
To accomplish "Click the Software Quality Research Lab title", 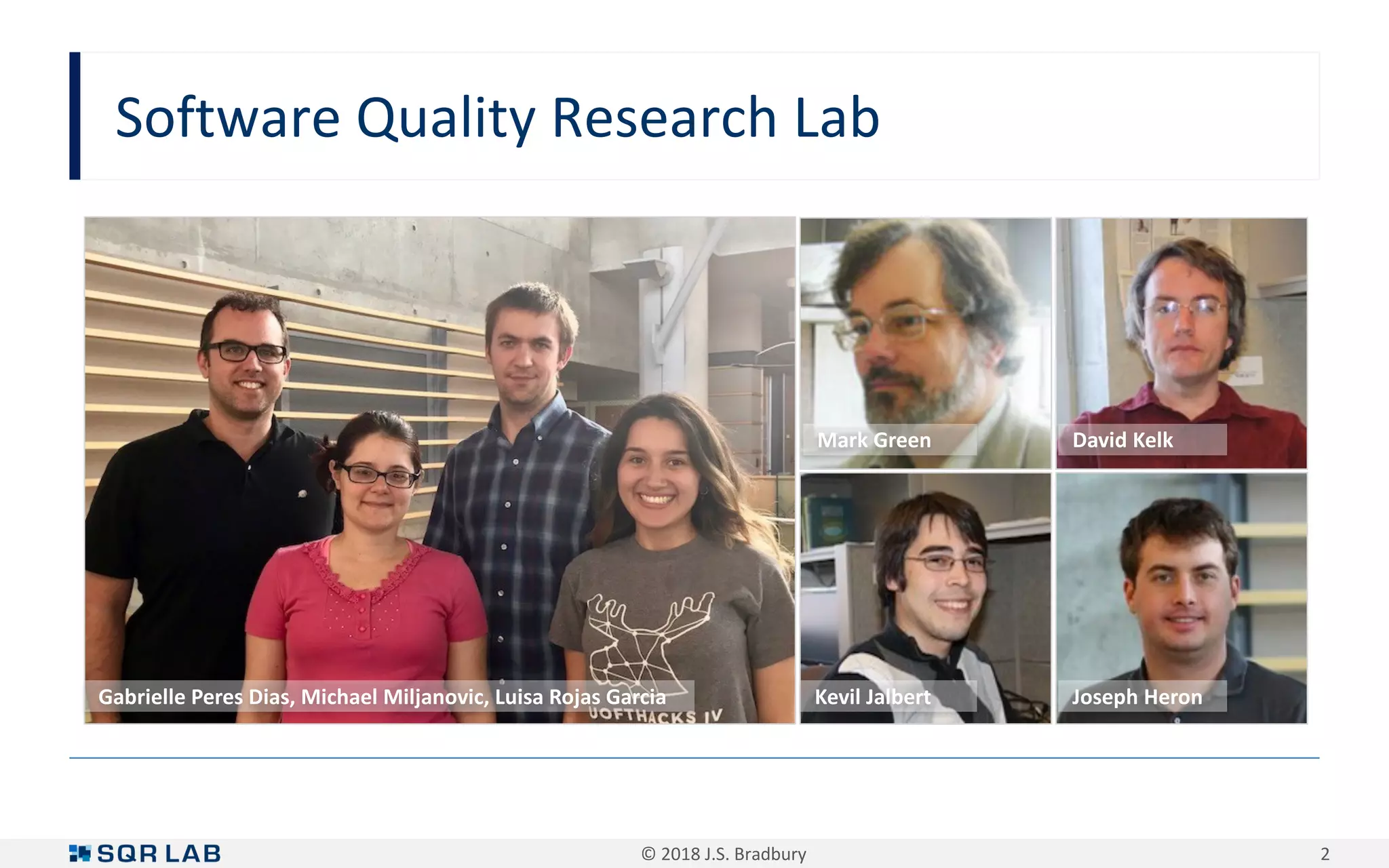I will click(497, 118).
